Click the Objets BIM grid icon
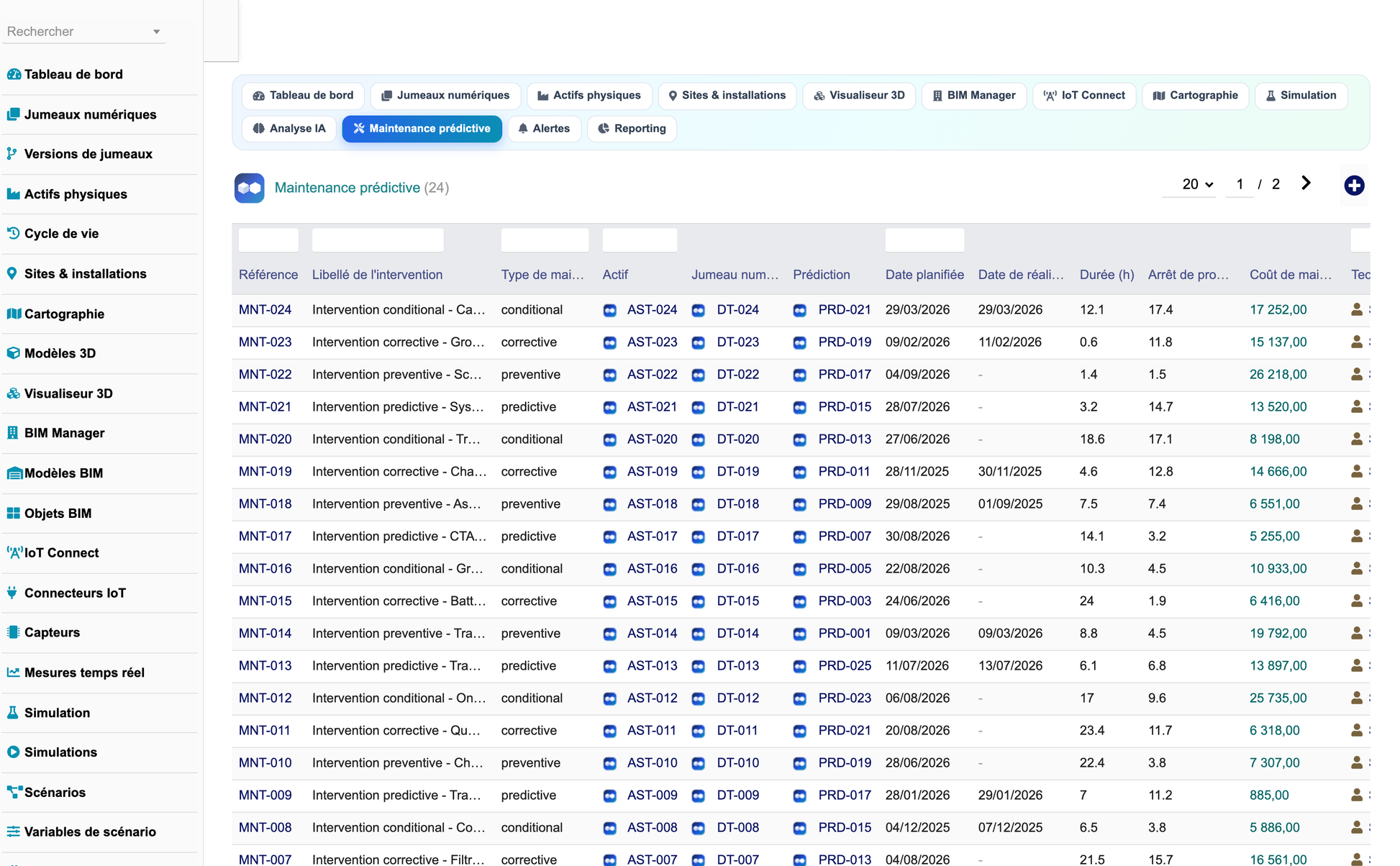Screen dimensions: 1400x866 coord(14,513)
